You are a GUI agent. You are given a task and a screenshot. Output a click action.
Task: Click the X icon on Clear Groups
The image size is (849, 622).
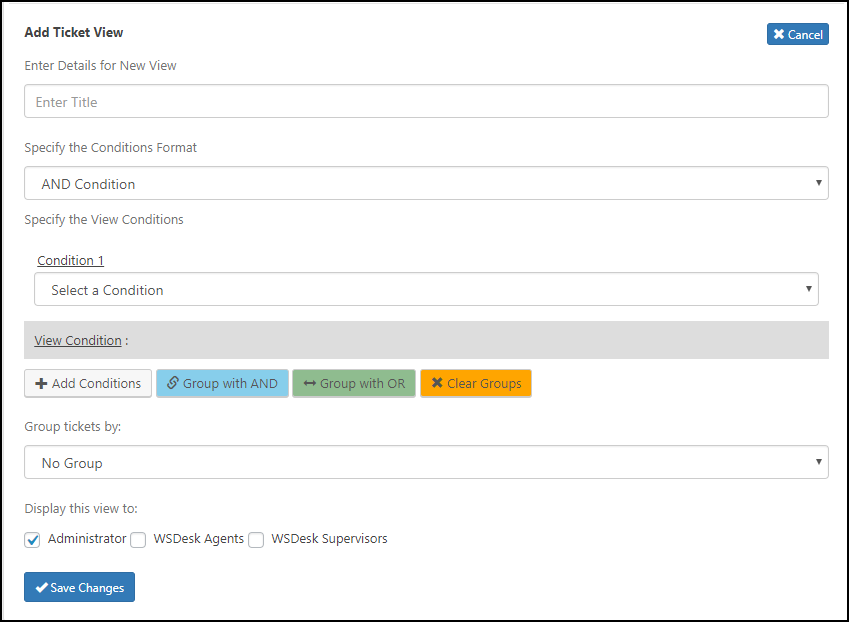(x=437, y=384)
